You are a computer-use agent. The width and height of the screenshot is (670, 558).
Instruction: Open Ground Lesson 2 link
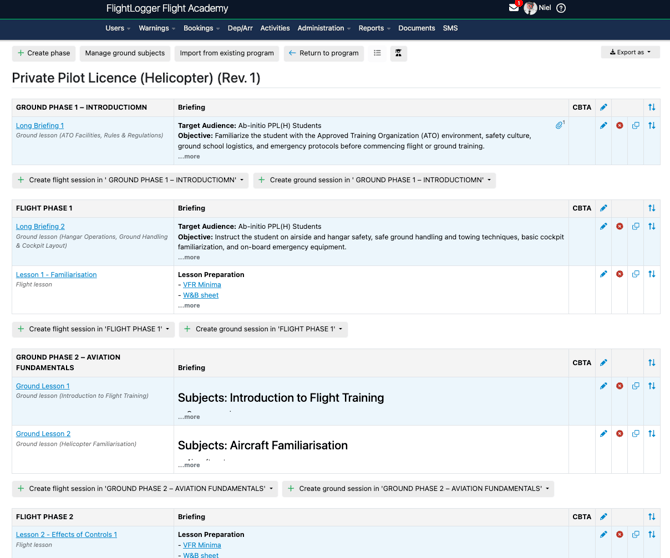[43, 434]
